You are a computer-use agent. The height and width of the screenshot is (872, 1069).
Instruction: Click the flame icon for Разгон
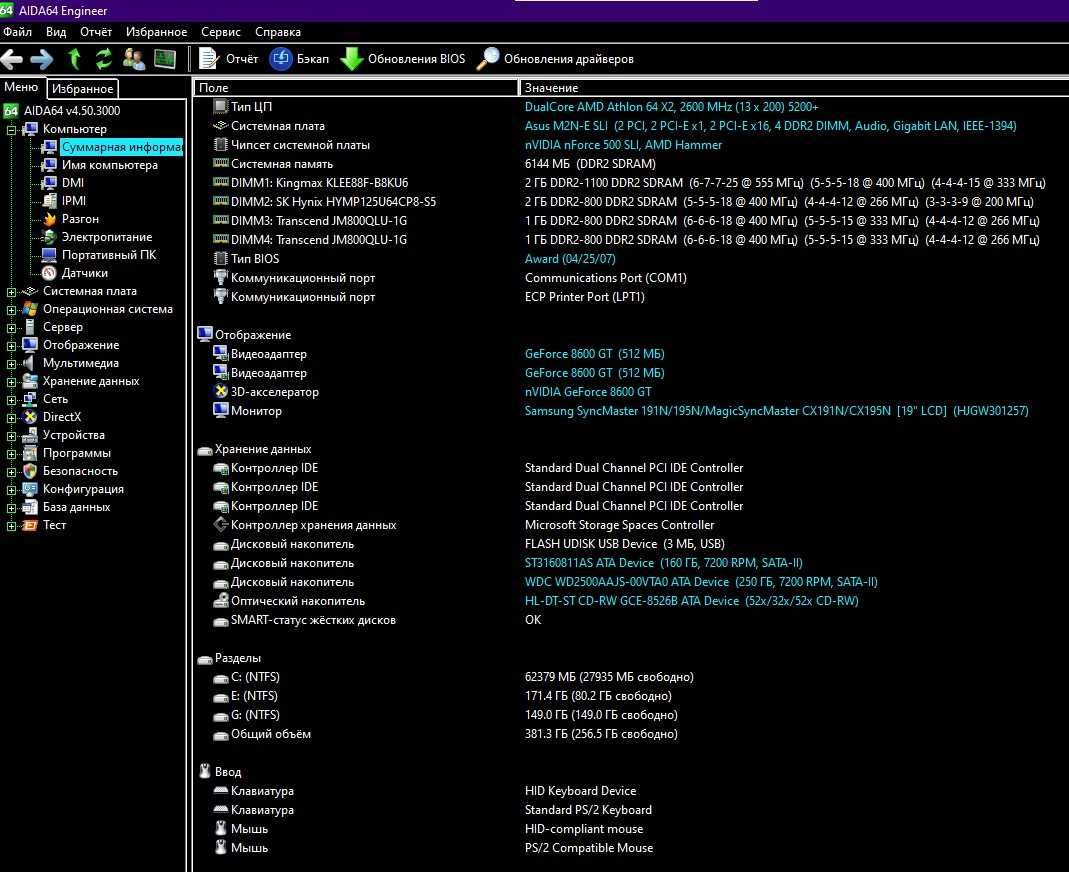[49, 219]
